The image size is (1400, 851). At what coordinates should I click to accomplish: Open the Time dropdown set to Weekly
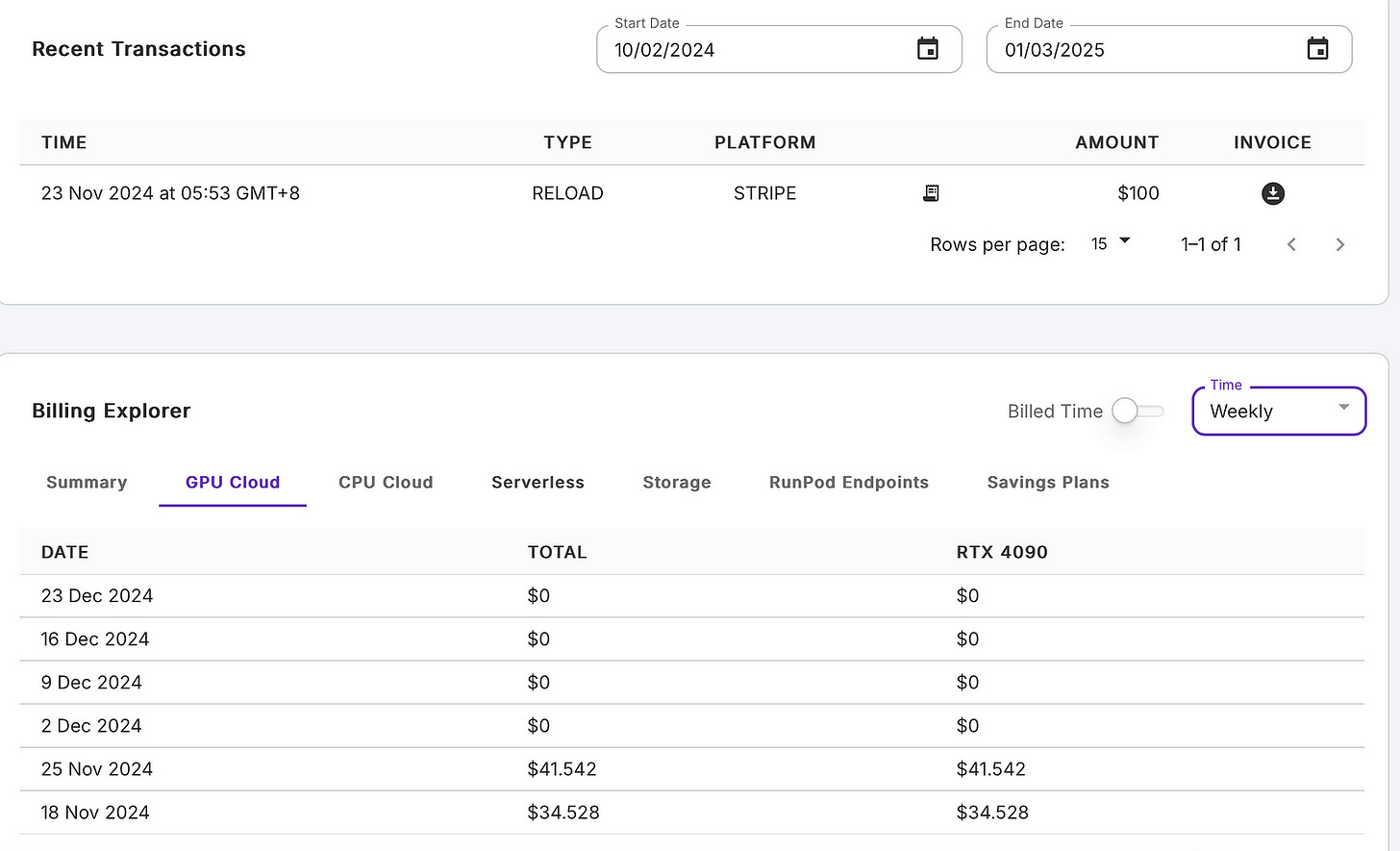point(1279,411)
